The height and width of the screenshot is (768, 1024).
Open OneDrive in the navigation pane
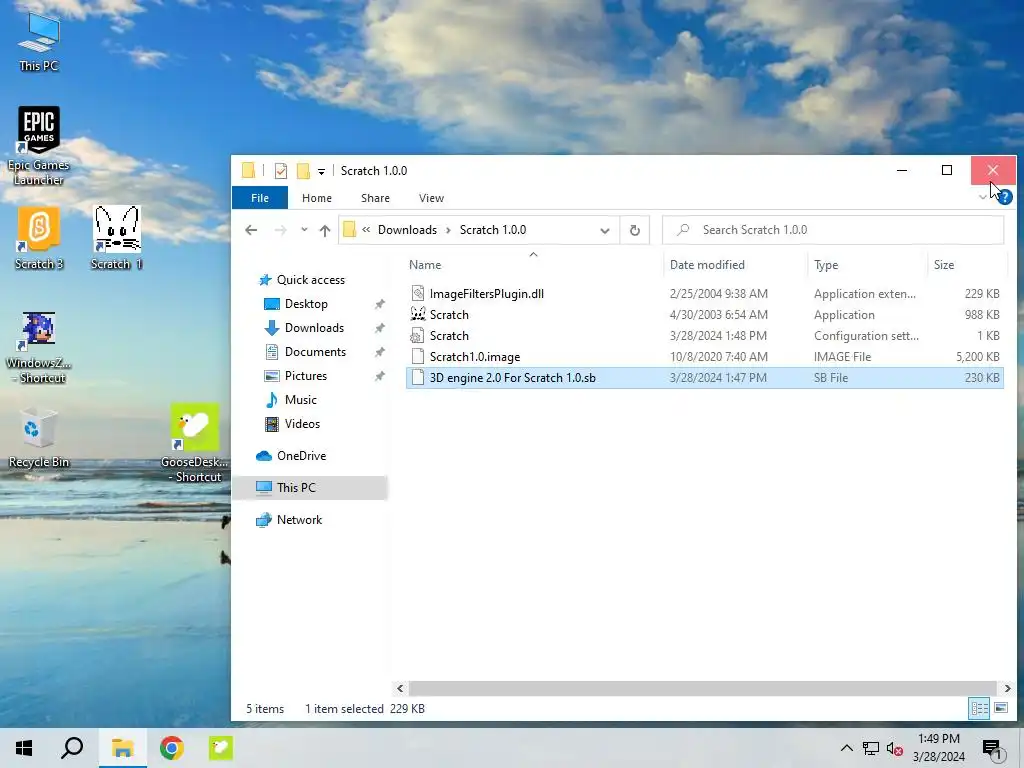[301, 456]
